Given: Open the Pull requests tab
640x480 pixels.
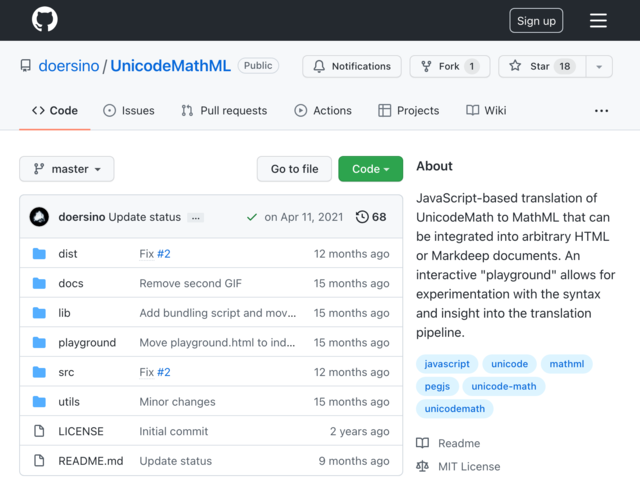Looking at the screenshot, I should [x=224, y=111].
